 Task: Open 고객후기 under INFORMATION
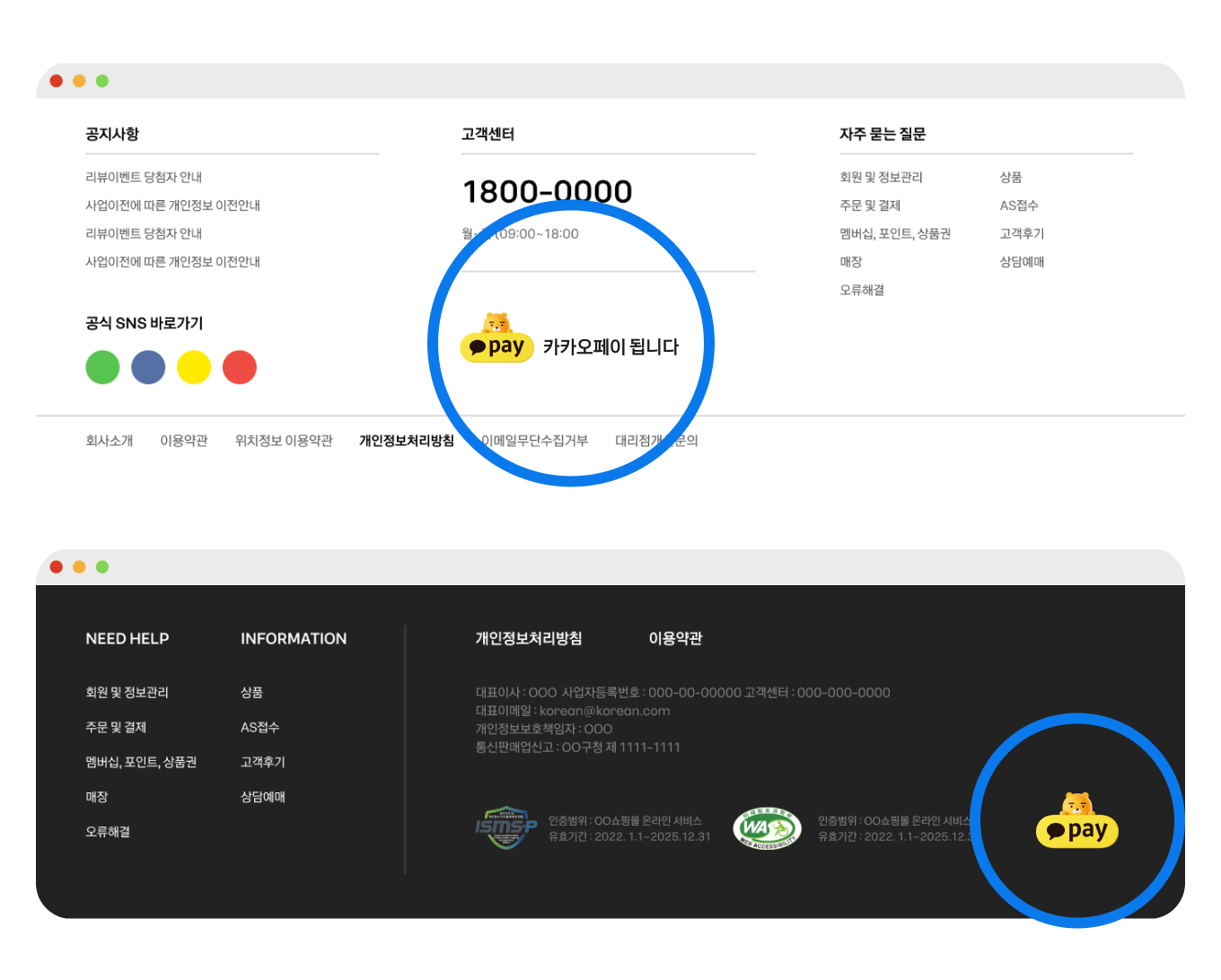(x=263, y=762)
